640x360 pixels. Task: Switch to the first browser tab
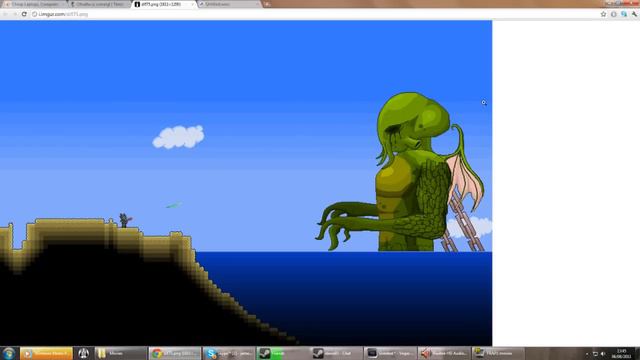pyautogui.click(x=34, y=4)
